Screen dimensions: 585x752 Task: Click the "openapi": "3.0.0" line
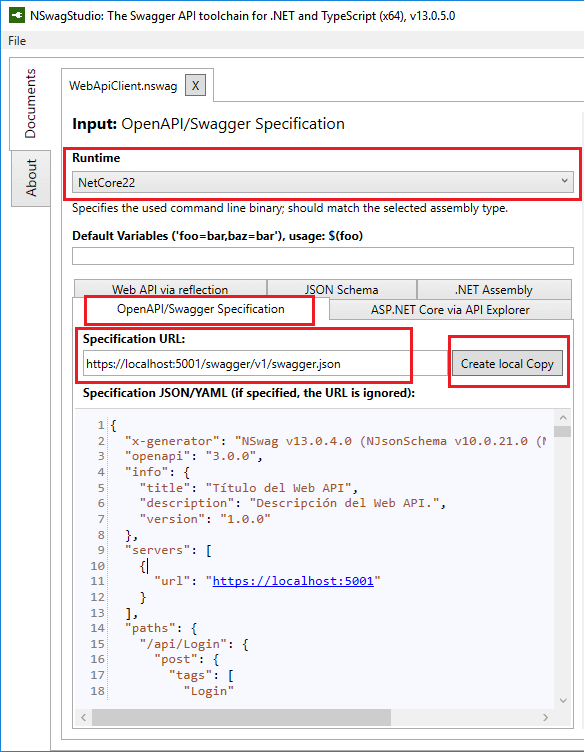[193, 456]
